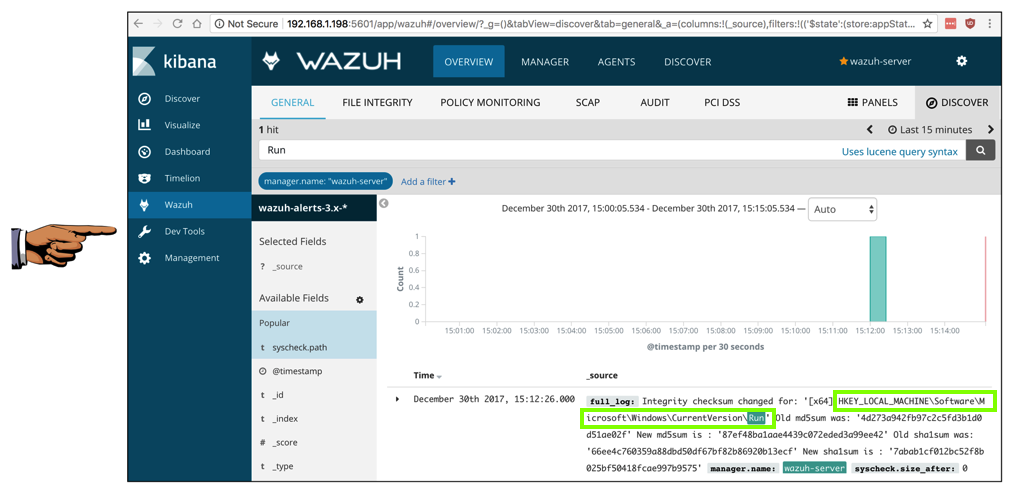Screen dimensions: 1011x493
Task: Switch to the SCAP tab
Action: [587, 102]
